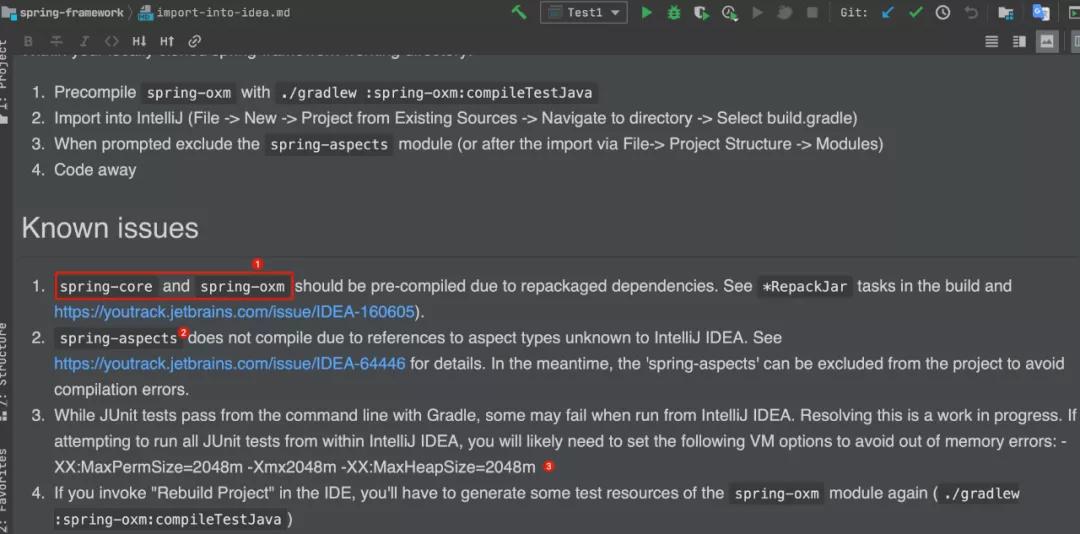Click the Profile run clock icon

(729, 12)
